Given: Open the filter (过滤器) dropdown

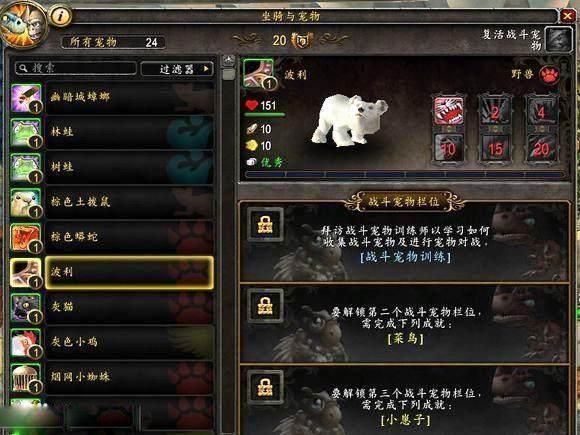Looking at the screenshot, I should point(177,69).
